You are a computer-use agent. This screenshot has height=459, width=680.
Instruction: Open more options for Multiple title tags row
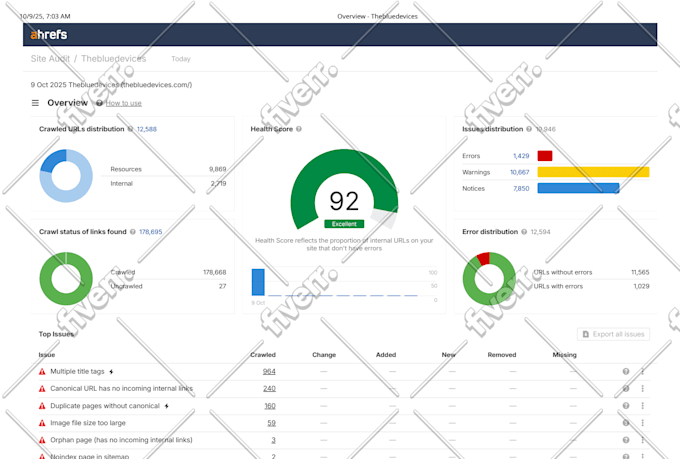click(643, 371)
